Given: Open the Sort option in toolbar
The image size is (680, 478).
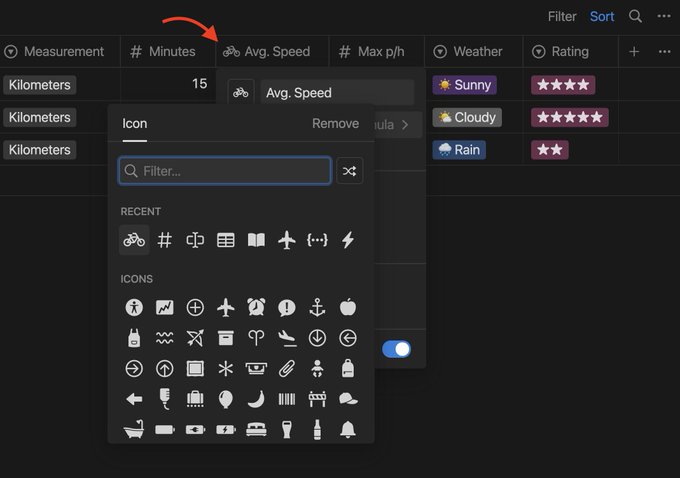Looking at the screenshot, I should point(602,16).
